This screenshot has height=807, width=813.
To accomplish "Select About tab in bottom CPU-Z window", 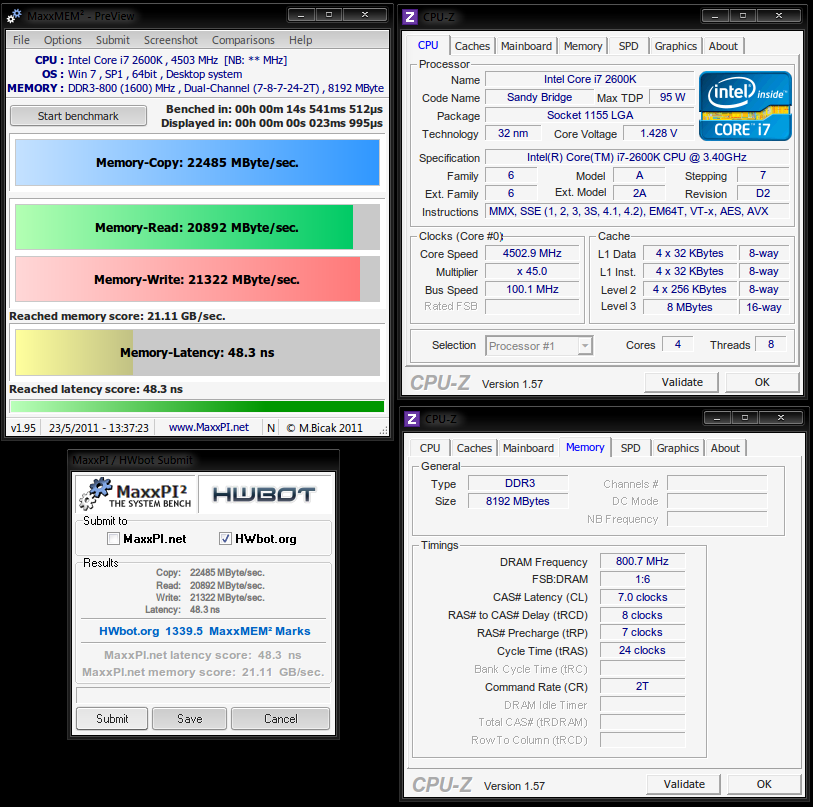I will pos(725,448).
